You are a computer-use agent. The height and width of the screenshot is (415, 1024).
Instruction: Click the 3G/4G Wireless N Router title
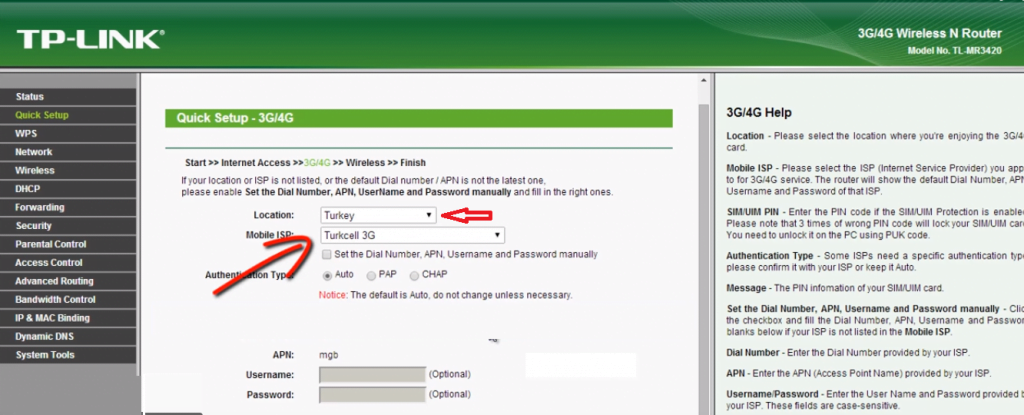929,33
